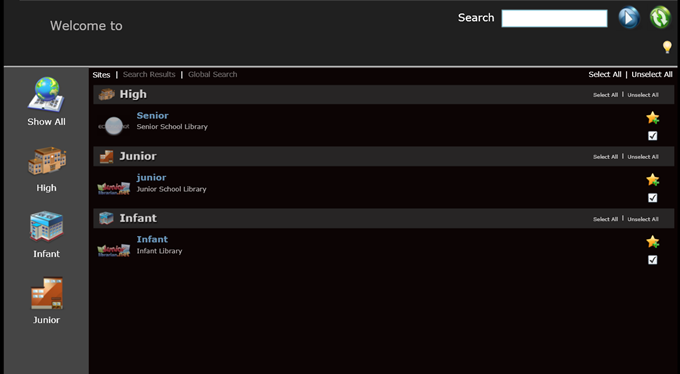Switch to the Search Results tab
This screenshot has width=680, height=374.
pos(149,75)
